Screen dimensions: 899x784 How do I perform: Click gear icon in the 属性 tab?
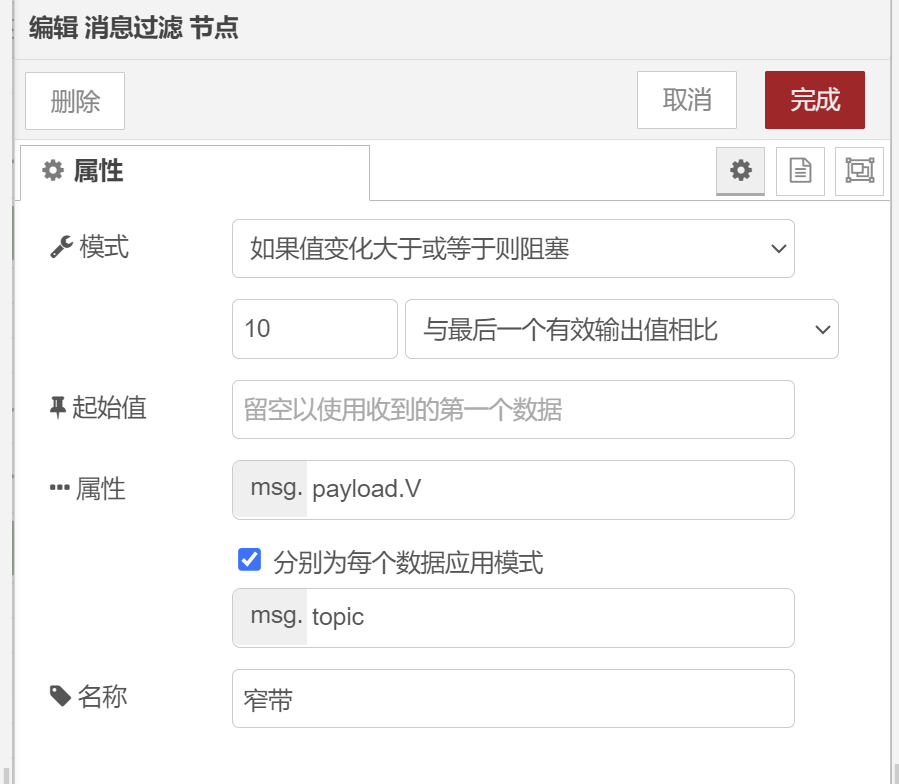(53, 171)
